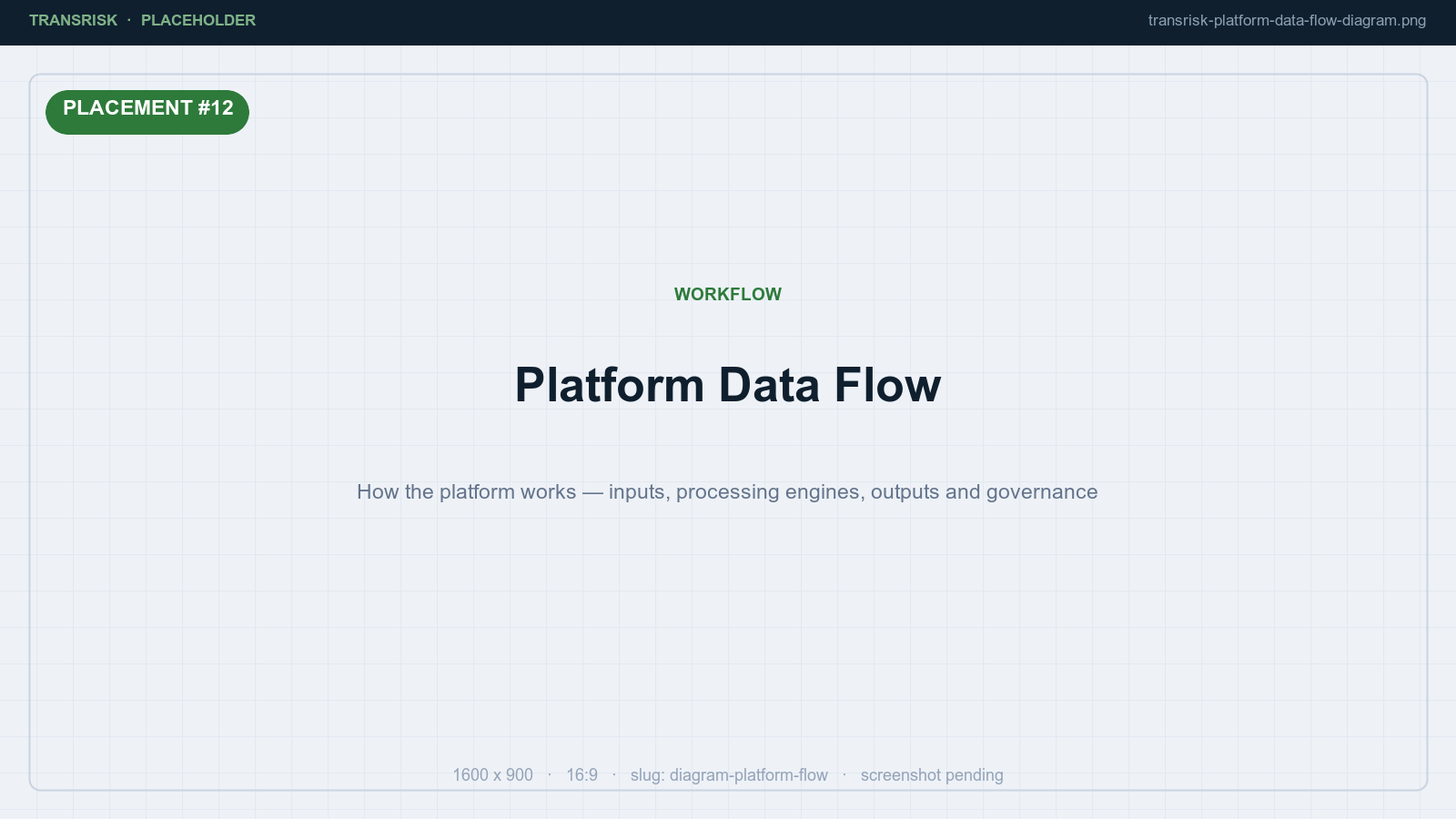Click the 1600 x 900 dimension text

coord(493,774)
